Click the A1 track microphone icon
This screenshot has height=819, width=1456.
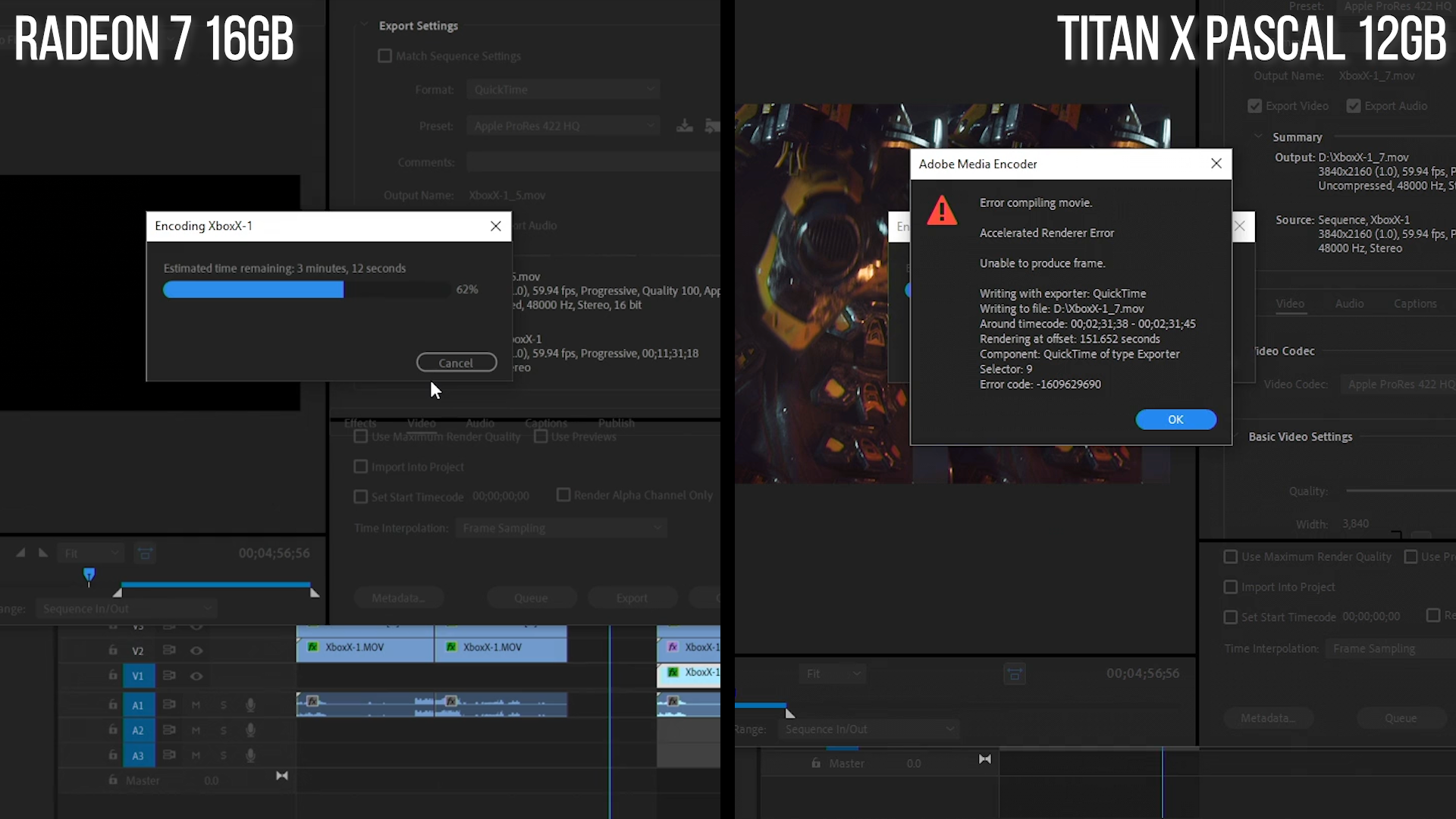click(x=250, y=705)
